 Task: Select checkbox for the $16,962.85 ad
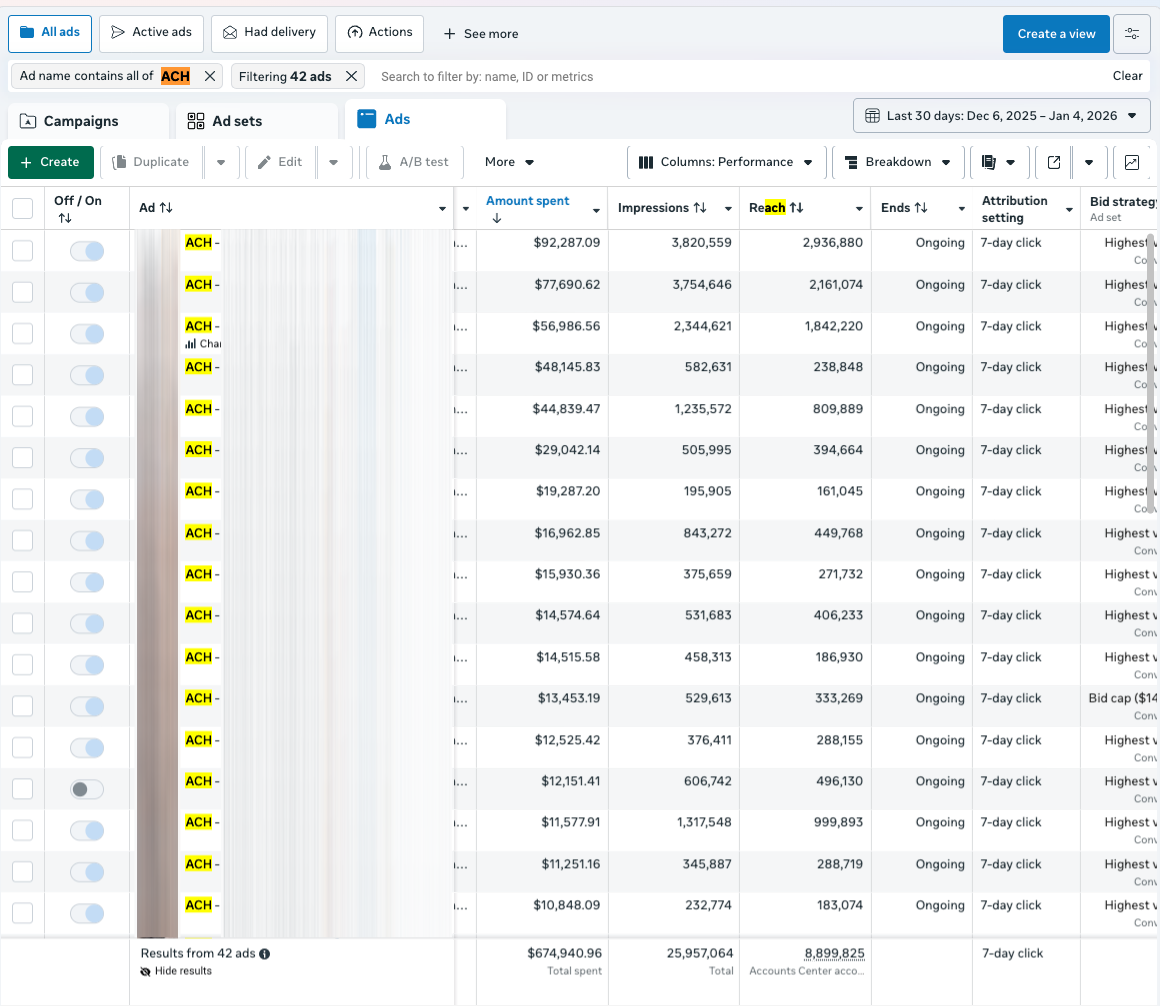22,541
